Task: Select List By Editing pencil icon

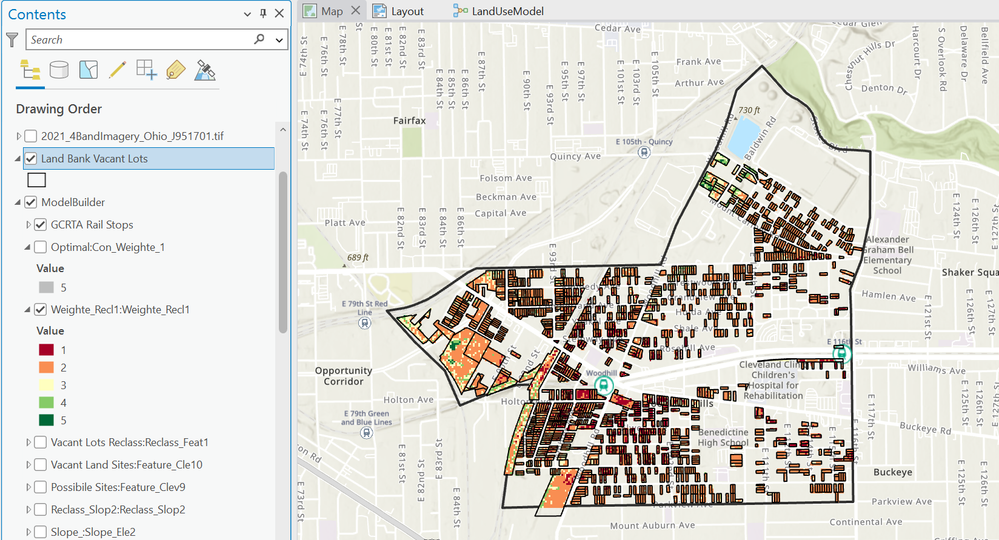Action: click(x=117, y=70)
